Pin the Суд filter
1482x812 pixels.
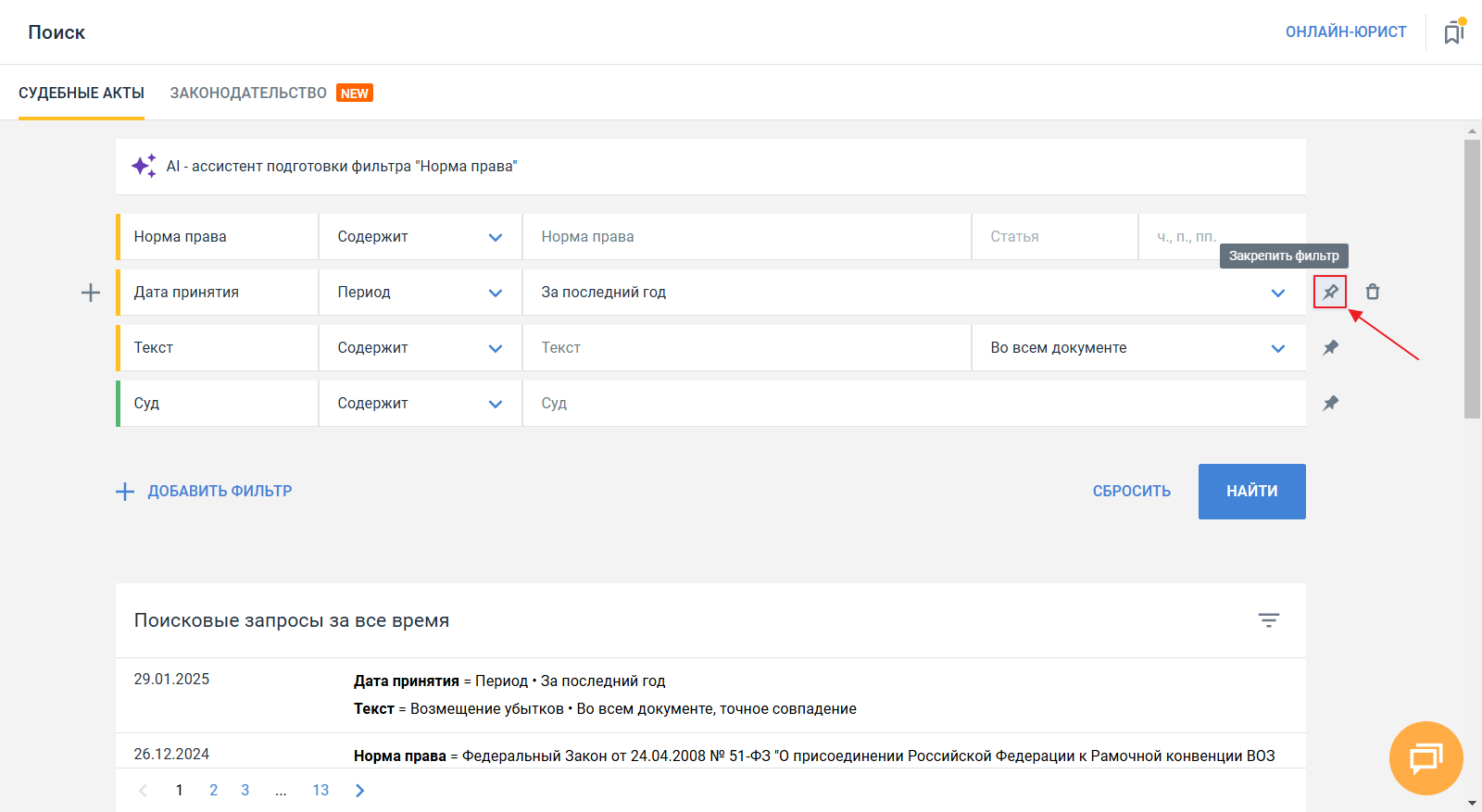[1330, 403]
